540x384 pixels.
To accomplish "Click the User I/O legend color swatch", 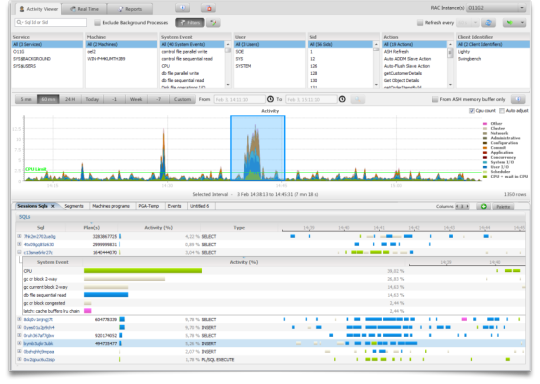I will 485,167.
